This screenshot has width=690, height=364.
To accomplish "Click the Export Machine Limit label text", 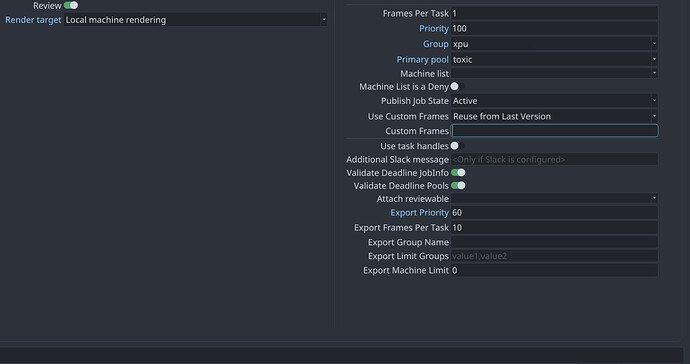I will (x=406, y=270).
